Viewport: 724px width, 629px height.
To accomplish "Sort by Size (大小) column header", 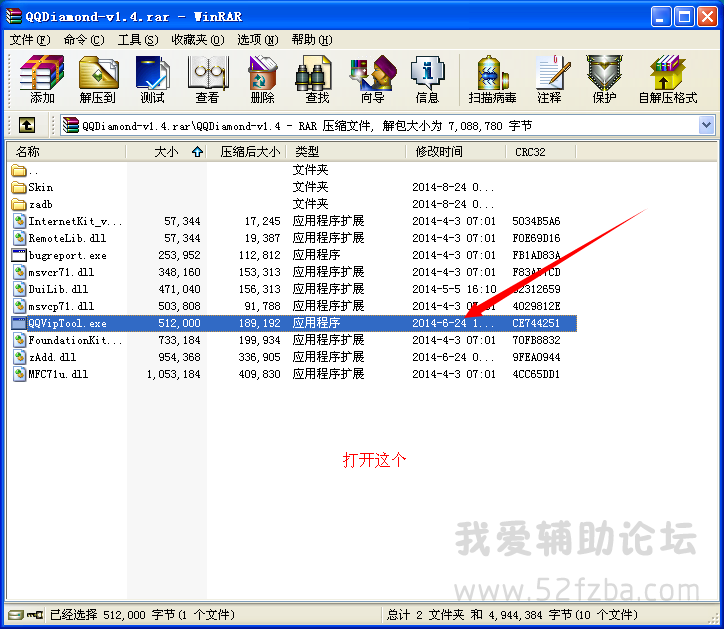I will [x=166, y=151].
